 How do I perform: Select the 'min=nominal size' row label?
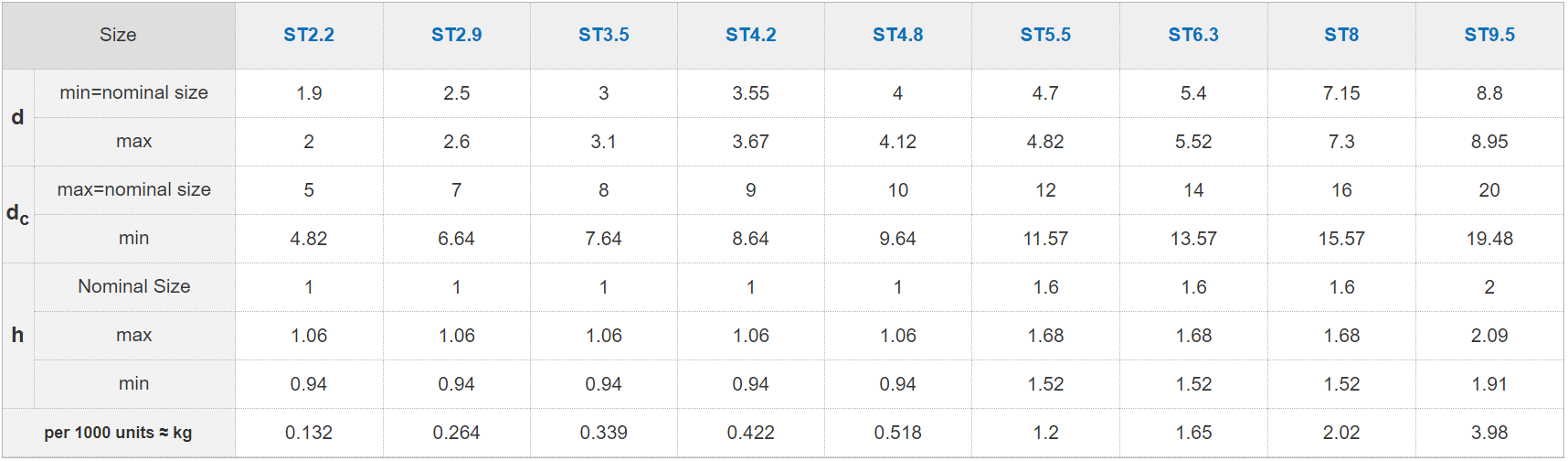click(x=134, y=92)
